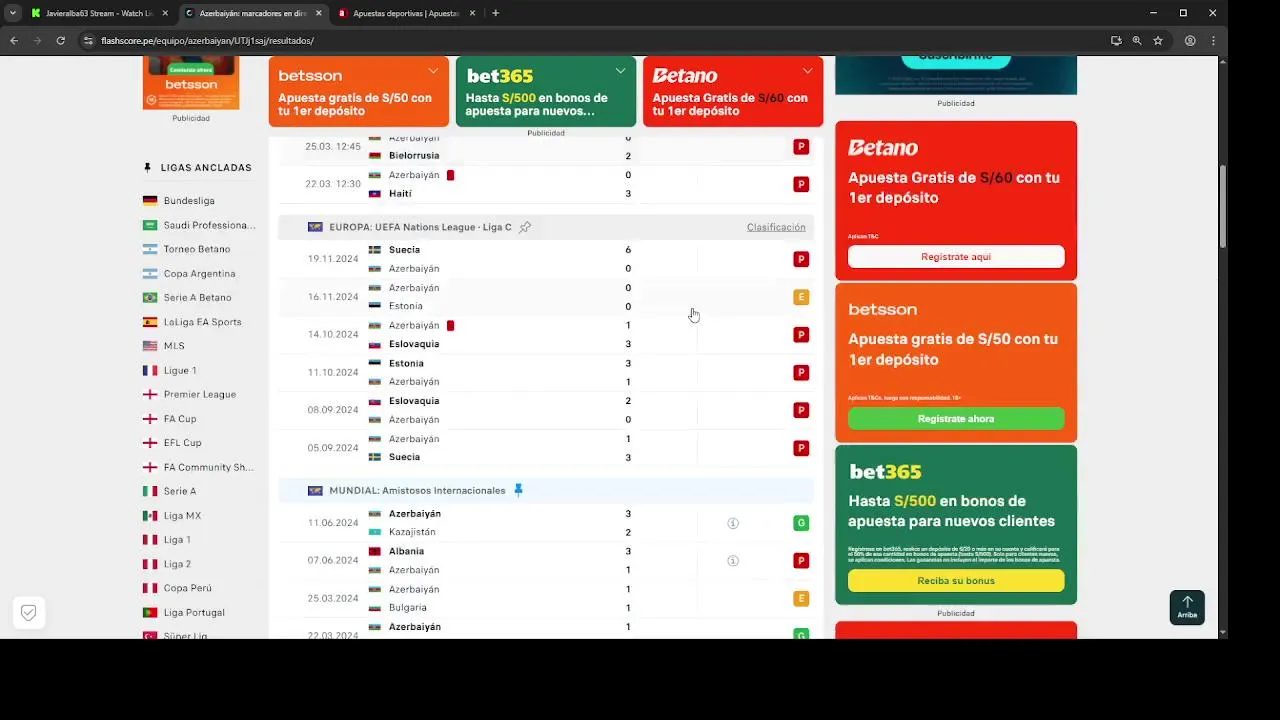Screen dimensions: 1280x720
Task: Select Torneo Betano league
Action: (x=197, y=249)
